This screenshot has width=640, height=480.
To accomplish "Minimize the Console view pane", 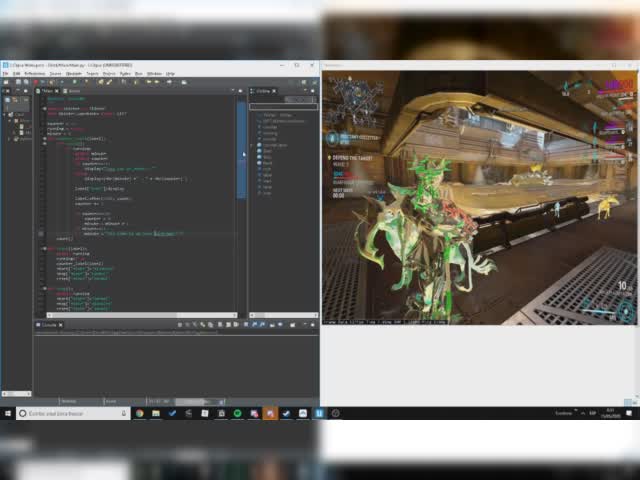I will [x=305, y=324].
